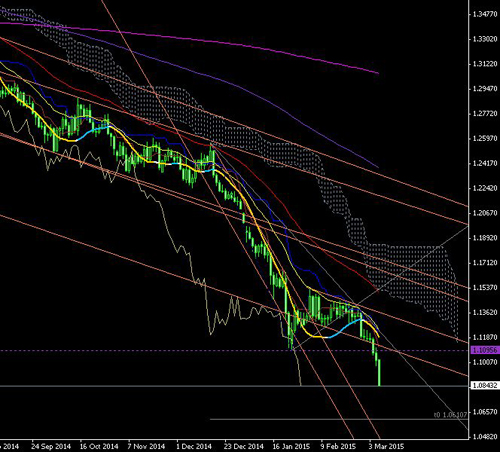Viewport: 500px width, 452px height.
Task: Click the 1.15370 price axis label
Action: coord(485,288)
